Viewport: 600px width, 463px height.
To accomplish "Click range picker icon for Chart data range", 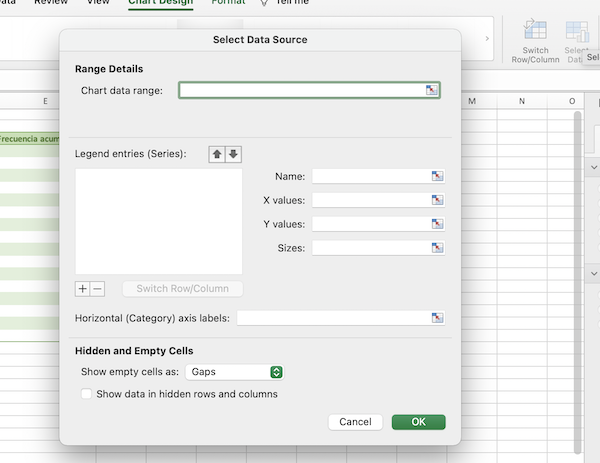I will [x=432, y=90].
